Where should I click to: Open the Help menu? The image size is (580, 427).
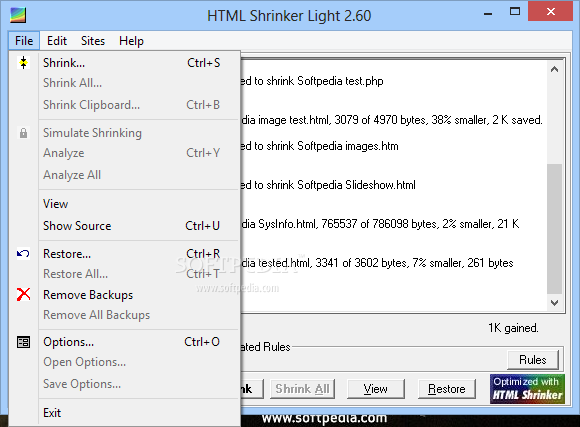point(131,41)
